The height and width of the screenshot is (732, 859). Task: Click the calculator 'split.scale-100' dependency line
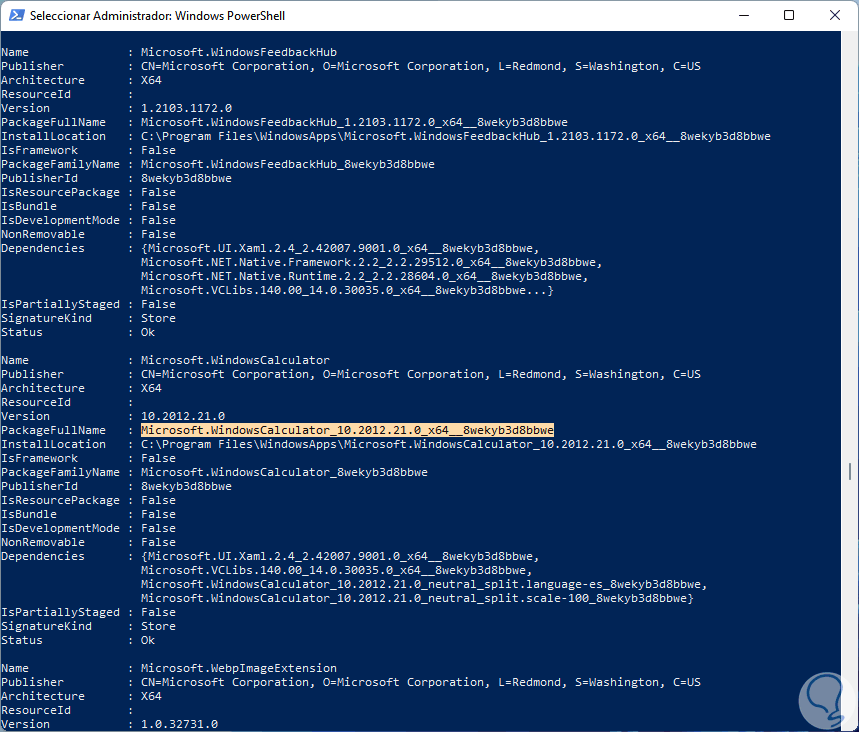coord(417,598)
